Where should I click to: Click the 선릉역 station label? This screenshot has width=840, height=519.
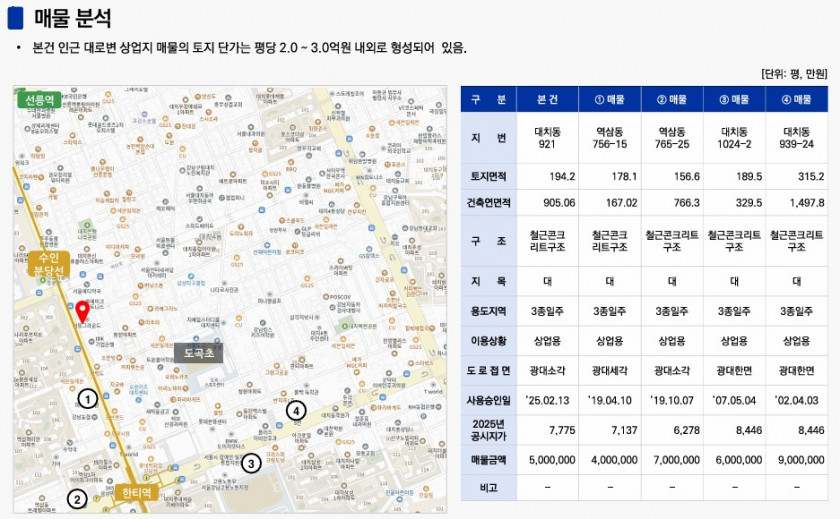37,98
